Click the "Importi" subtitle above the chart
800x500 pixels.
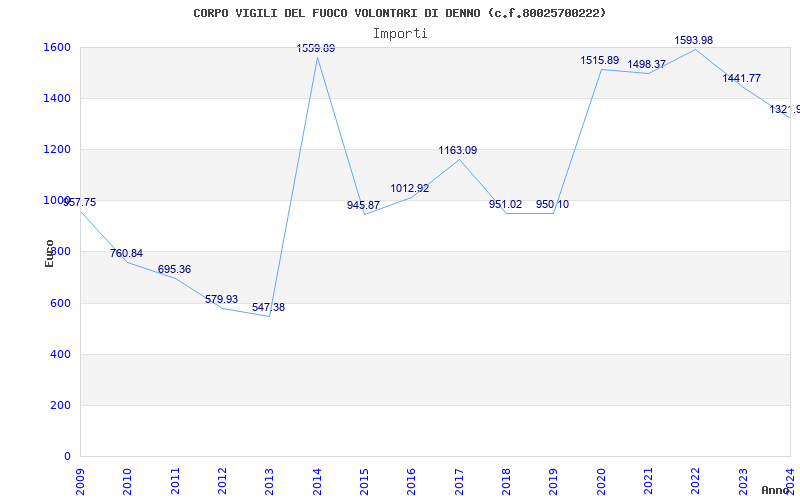click(399, 33)
